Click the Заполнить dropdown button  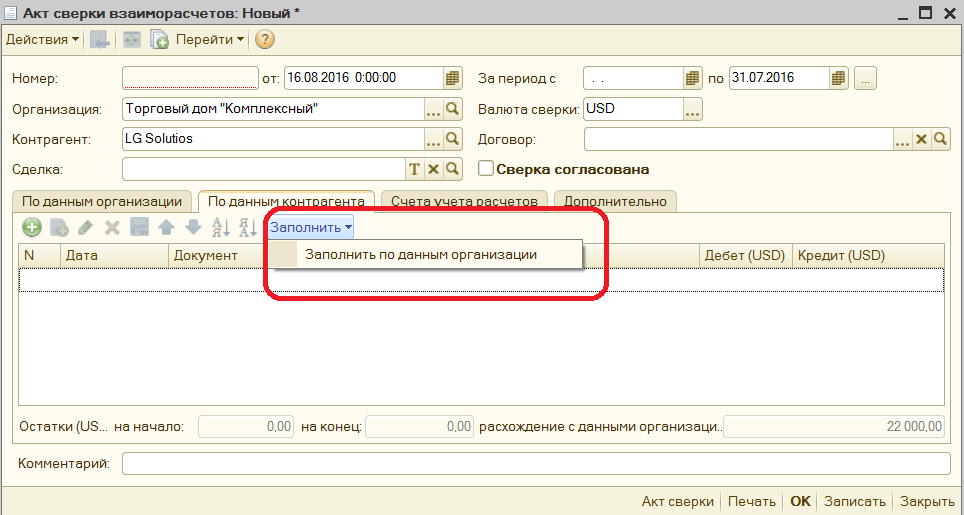tap(311, 227)
